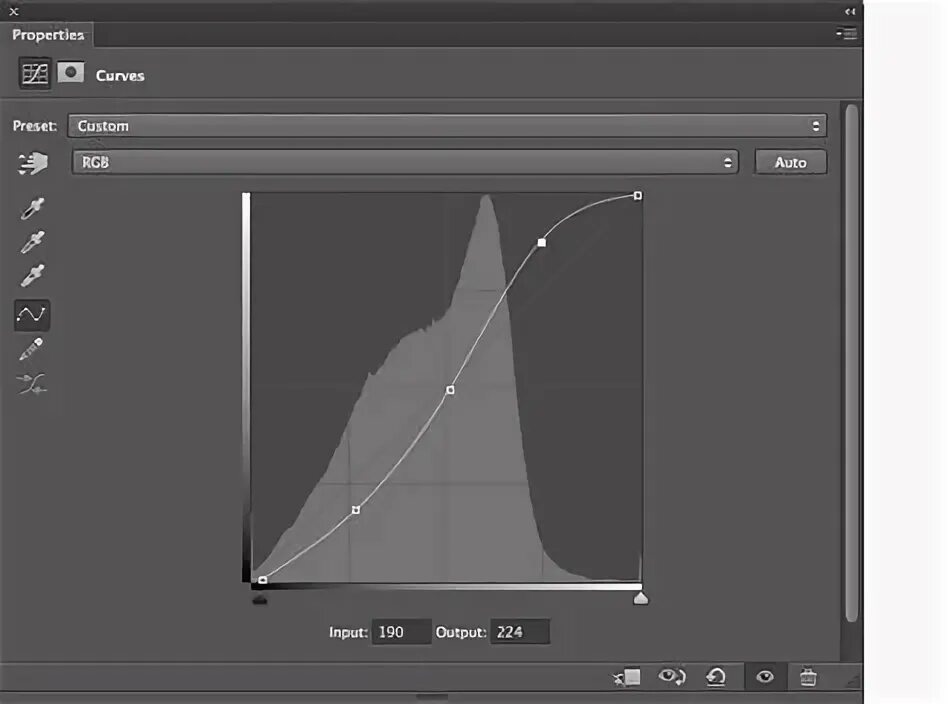Clip adjustment to the layer below
This screenshot has height=704, width=948.
click(627, 677)
